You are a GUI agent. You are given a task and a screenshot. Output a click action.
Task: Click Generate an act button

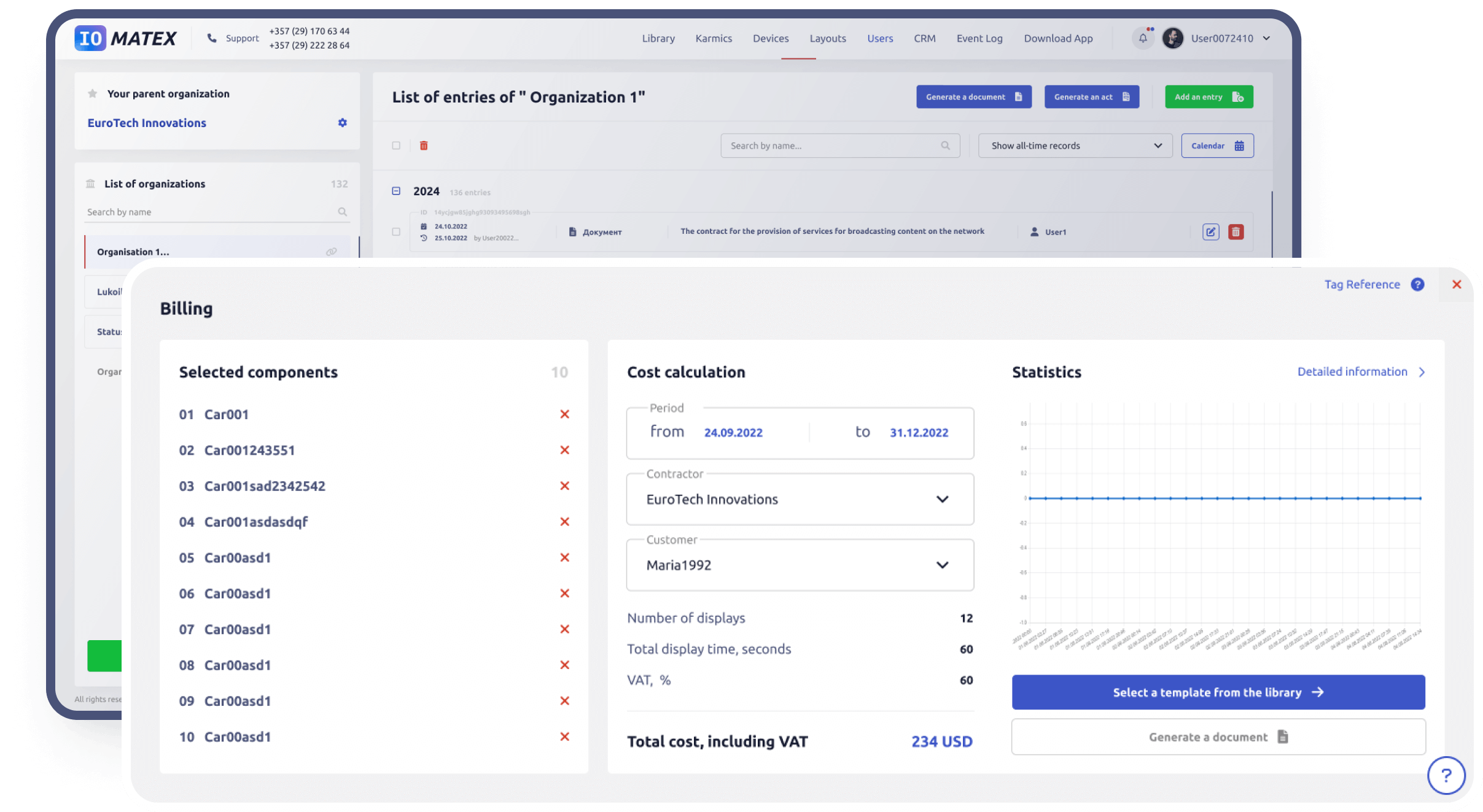(x=1092, y=97)
